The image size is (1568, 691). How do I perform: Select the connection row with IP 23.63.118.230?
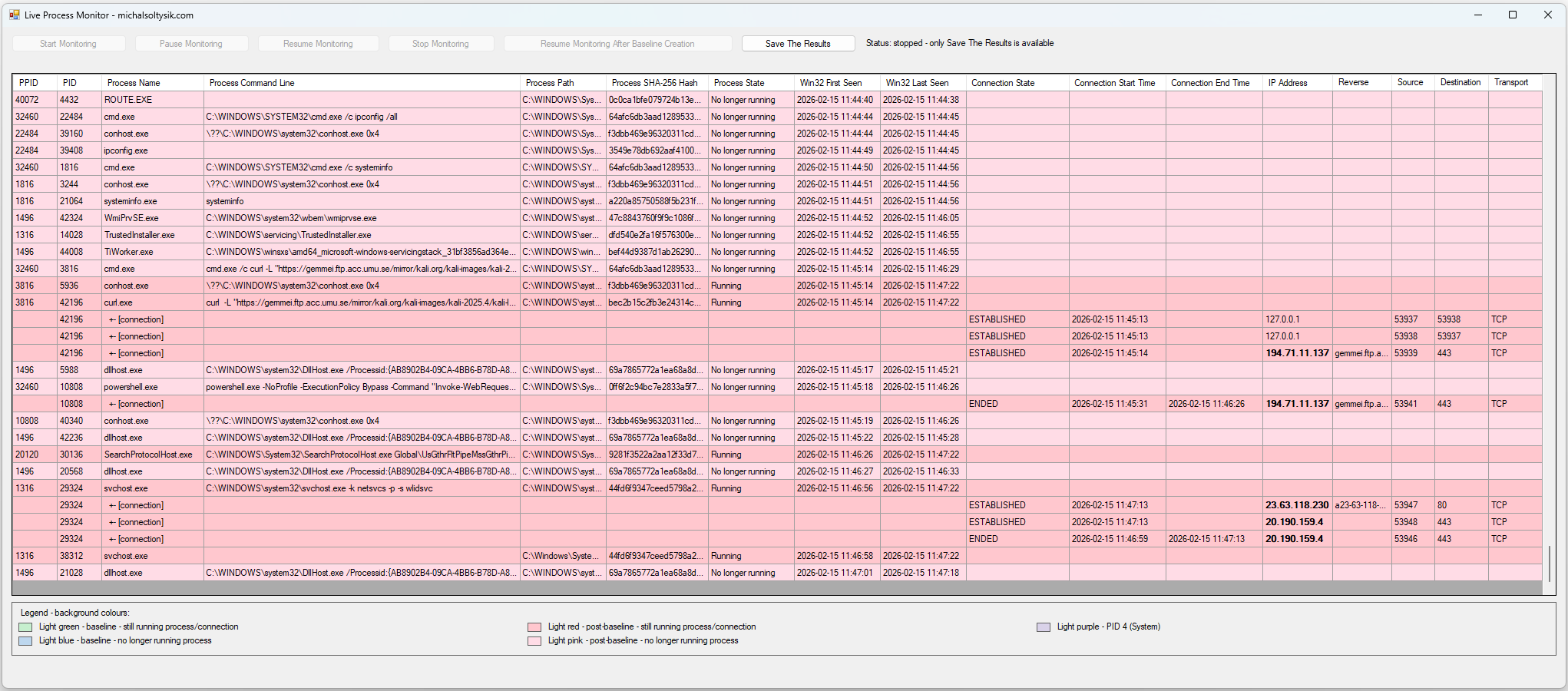(1296, 505)
